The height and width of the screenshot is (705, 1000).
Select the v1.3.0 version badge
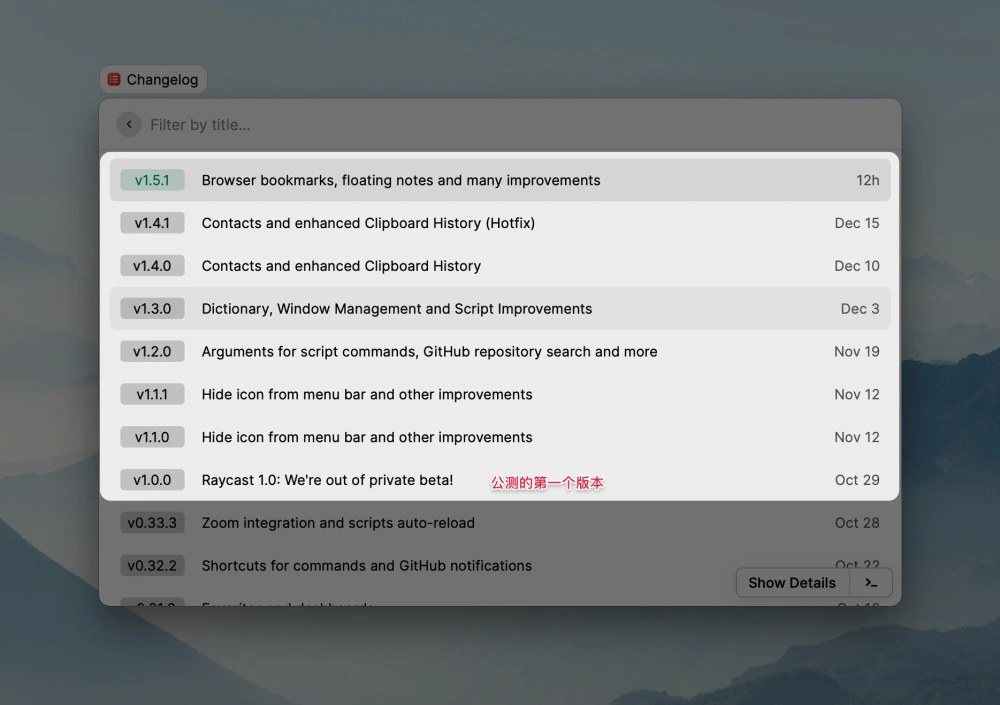point(152,308)
